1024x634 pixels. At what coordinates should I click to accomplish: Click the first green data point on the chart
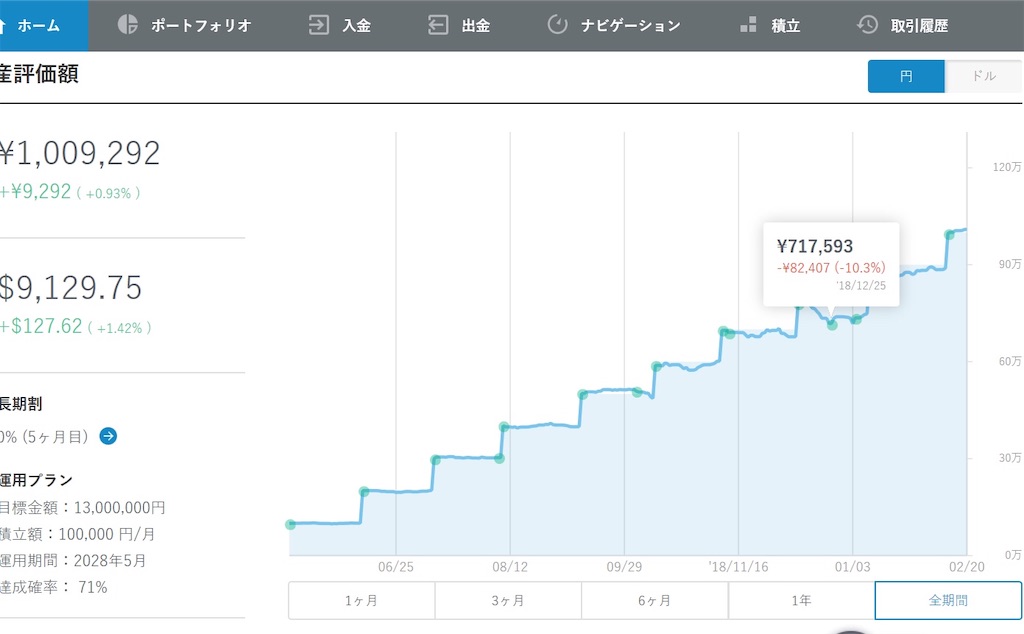290,524
